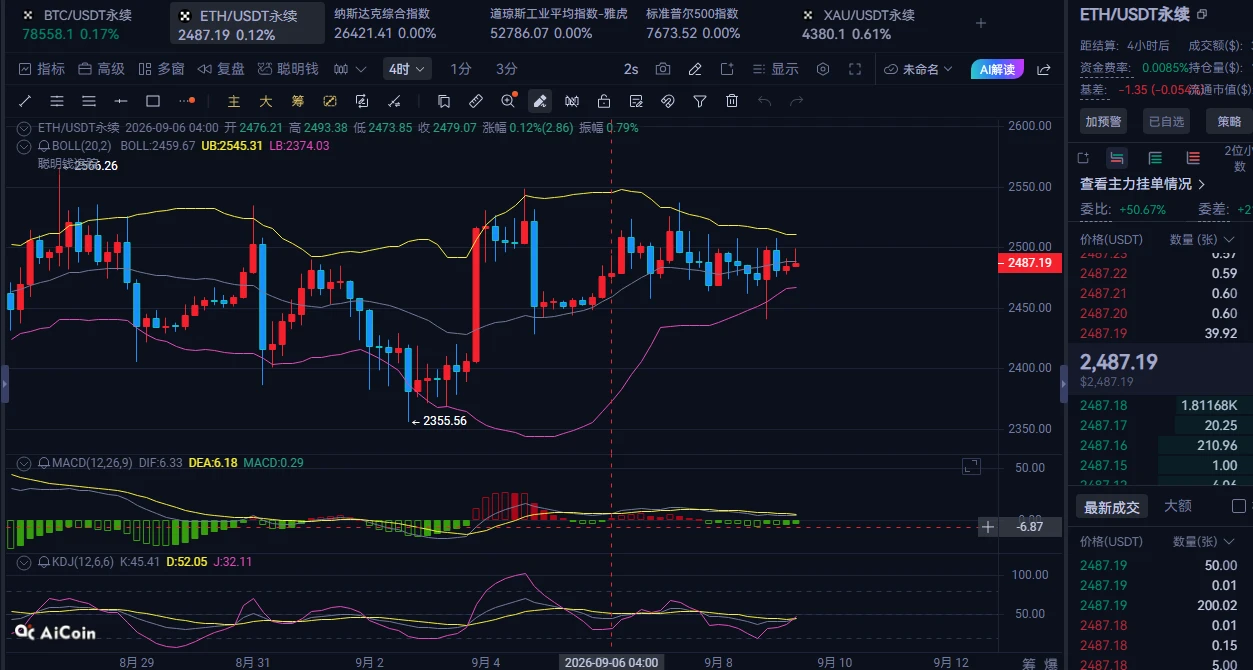This screenshot has height=670, width=1253.
Task: Collapse the right panel handle
Action: [1063, 384]
